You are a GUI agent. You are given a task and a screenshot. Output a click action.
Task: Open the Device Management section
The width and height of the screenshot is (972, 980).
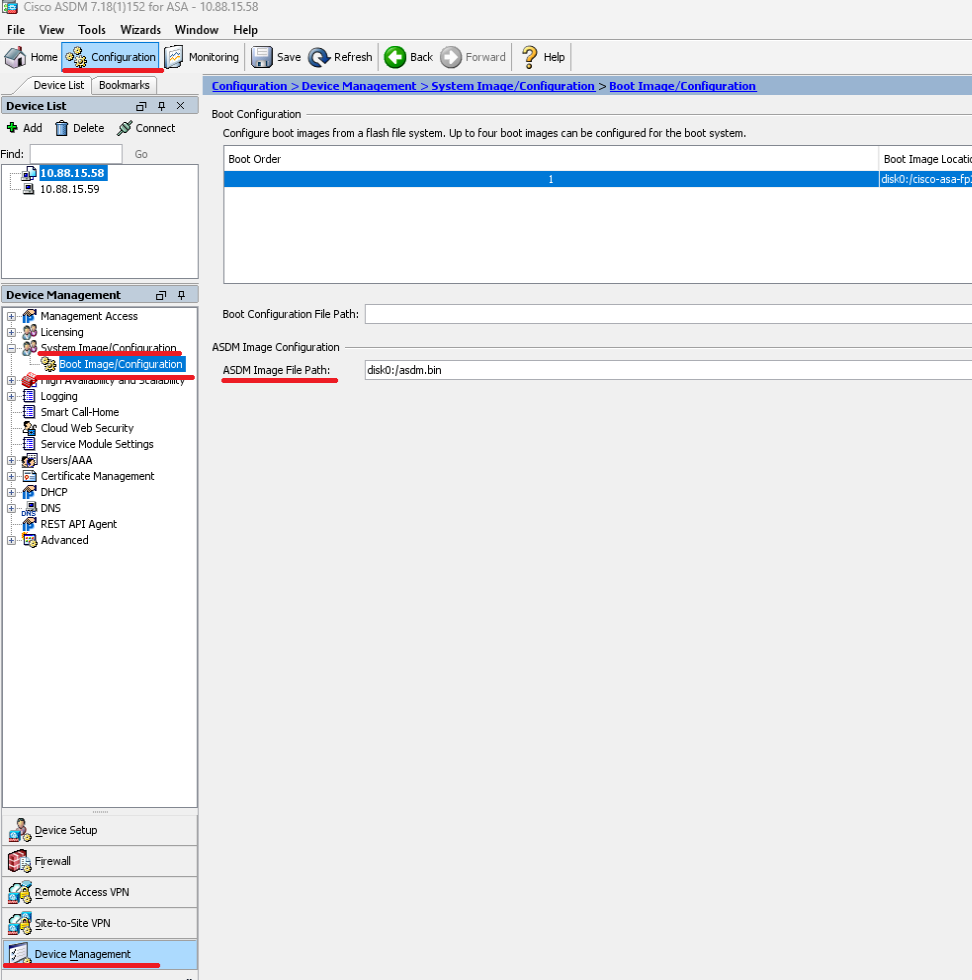click(x=100, y=954)
